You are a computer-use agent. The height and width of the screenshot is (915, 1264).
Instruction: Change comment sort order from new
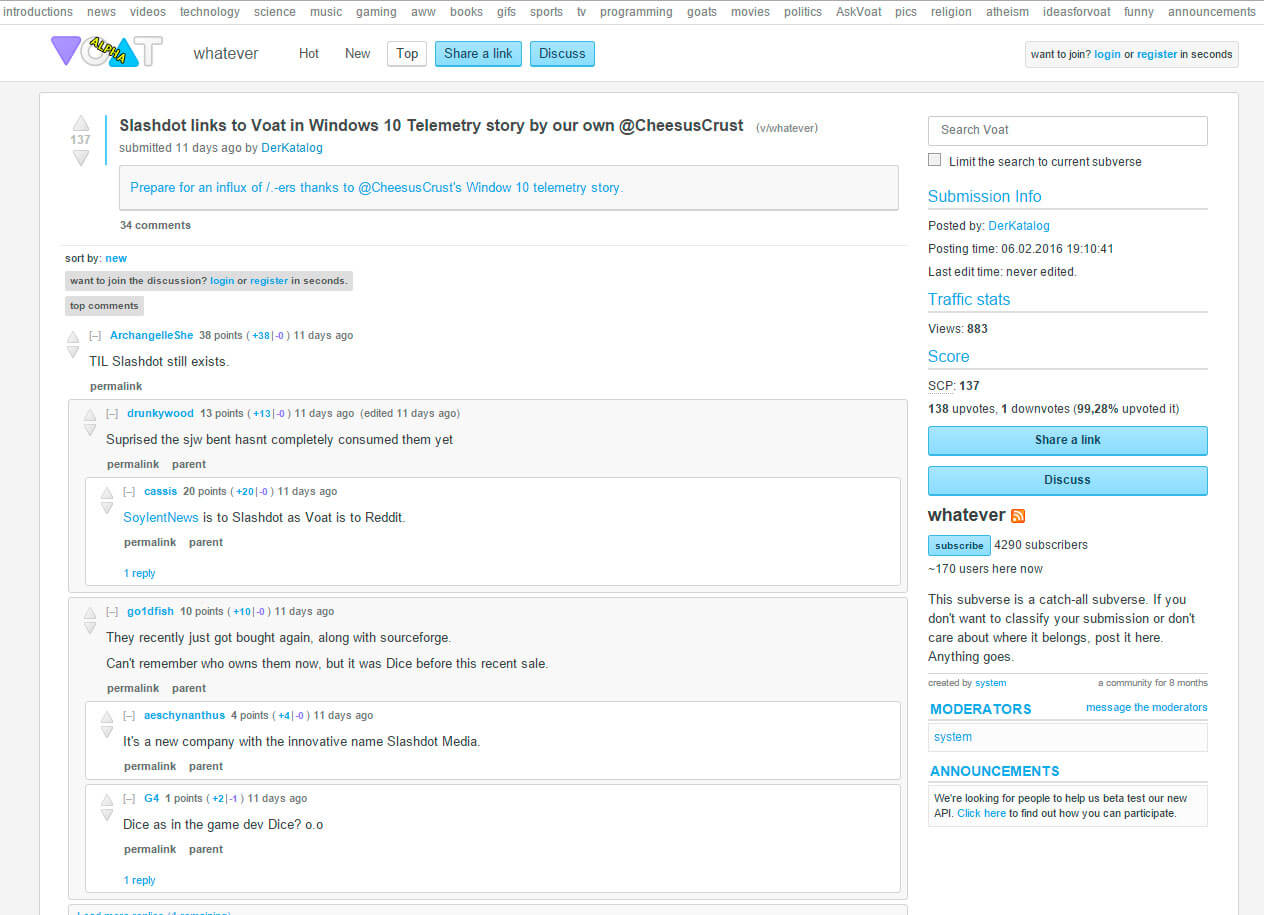116,258
